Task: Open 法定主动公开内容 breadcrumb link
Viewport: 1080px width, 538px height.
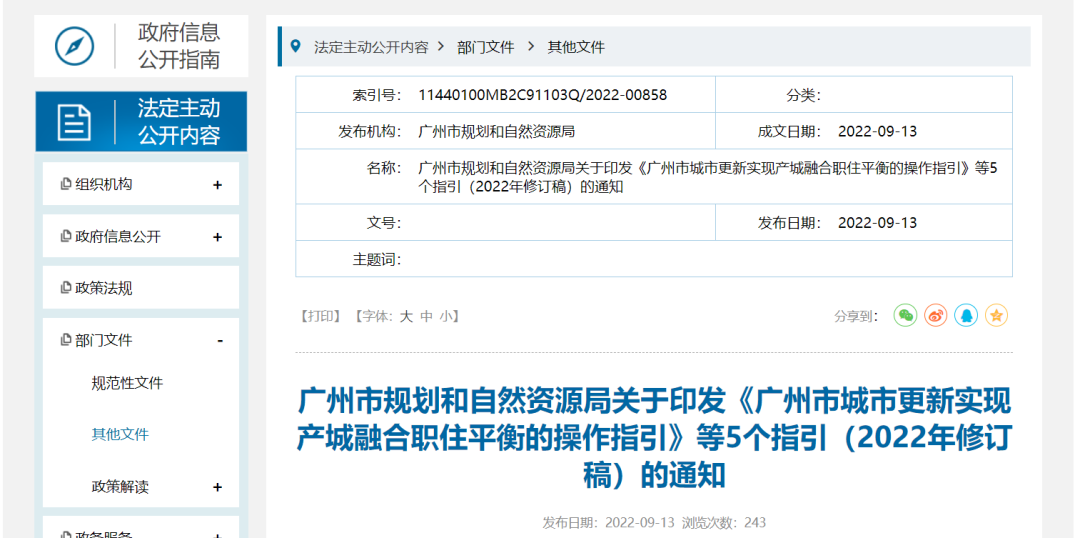Action: coord(371,47)
